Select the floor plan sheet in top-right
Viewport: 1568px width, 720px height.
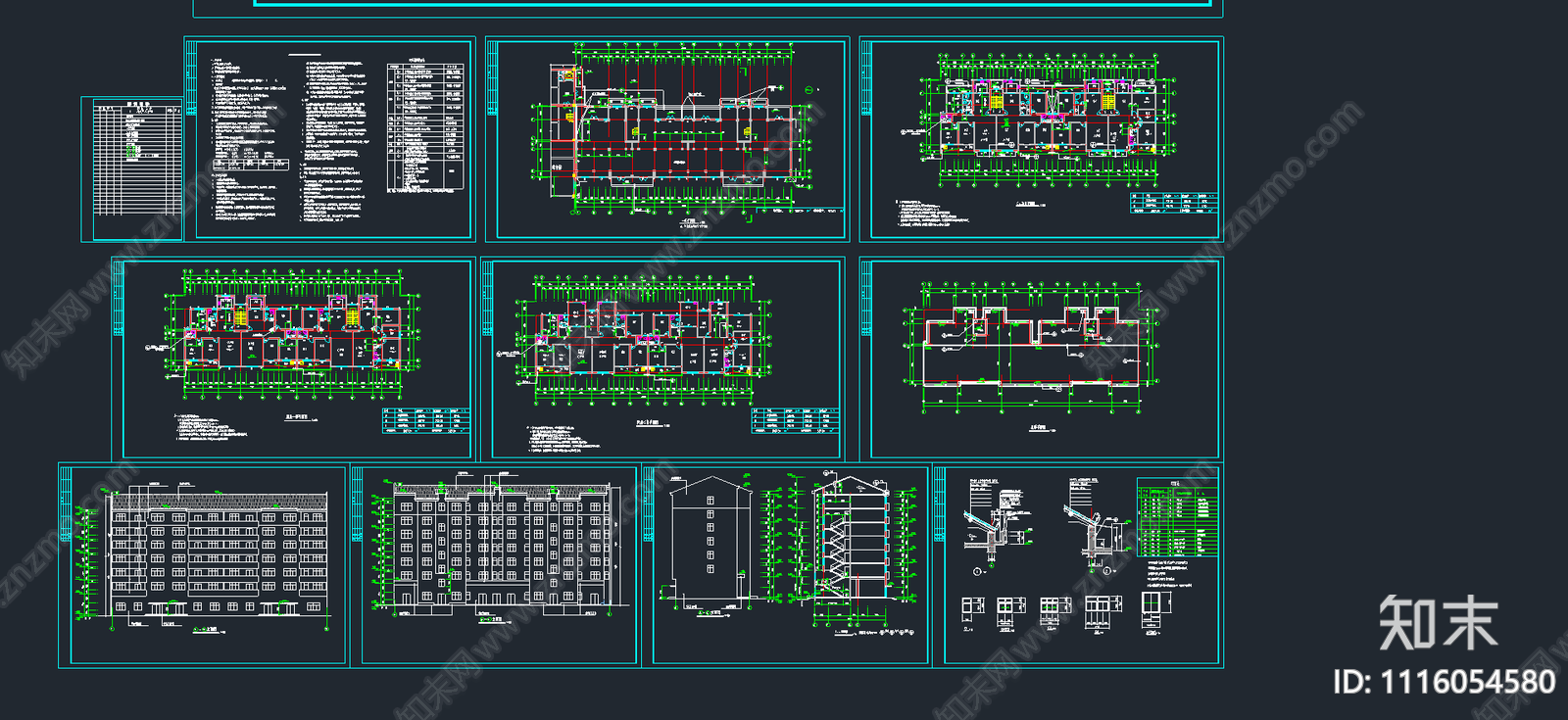click(x=1042, y=122)
